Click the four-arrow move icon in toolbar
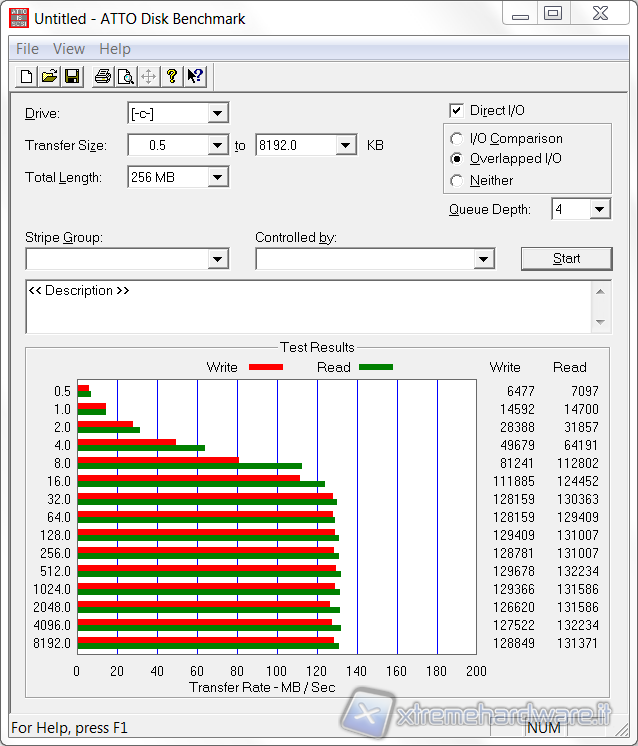 pyautogui.click(x=148, y=77)
